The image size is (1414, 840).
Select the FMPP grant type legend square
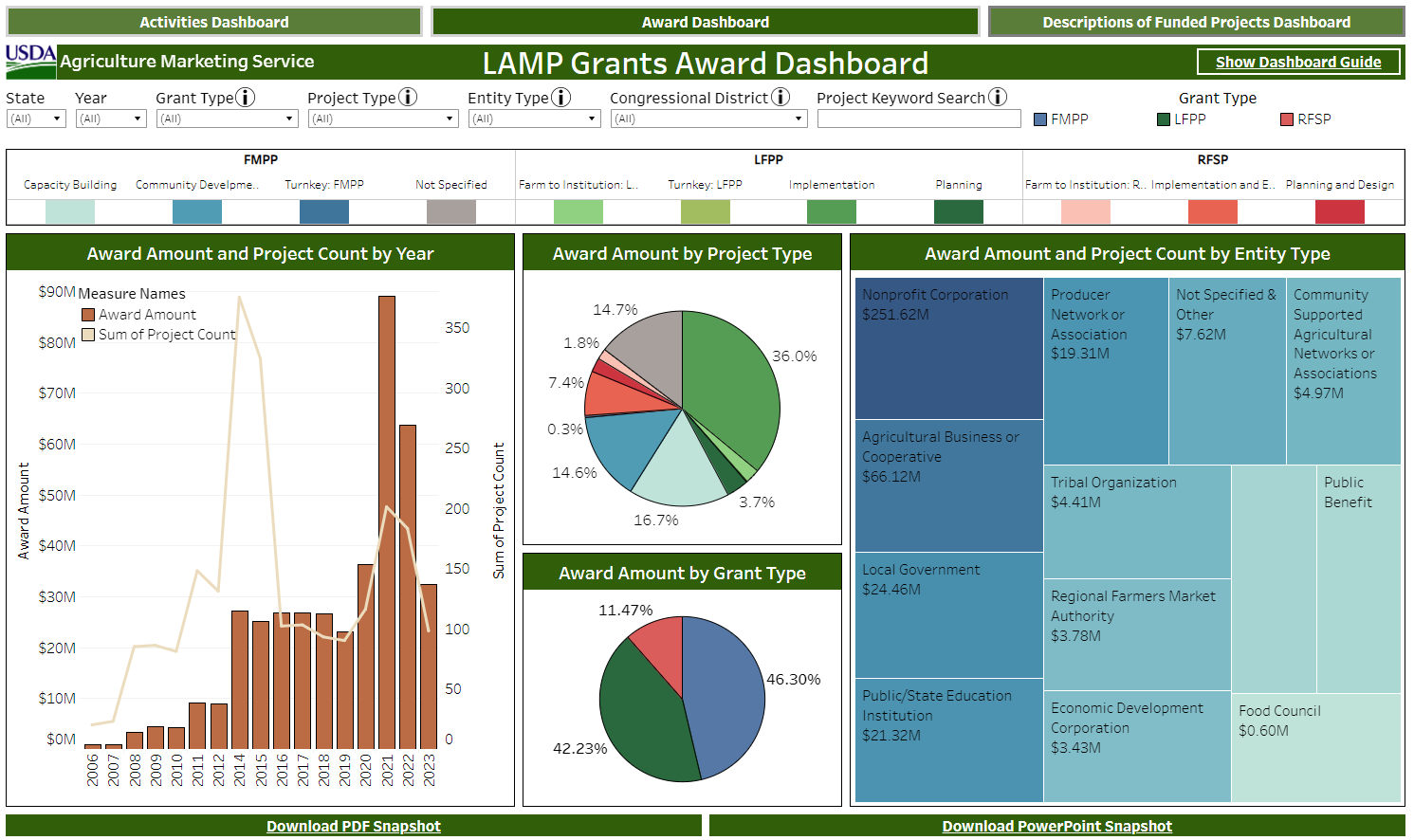coord(1040,119)
